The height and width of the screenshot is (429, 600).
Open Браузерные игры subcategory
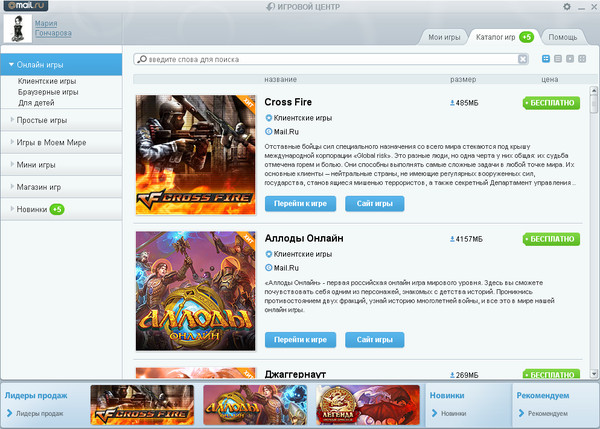tap(48, 92)
